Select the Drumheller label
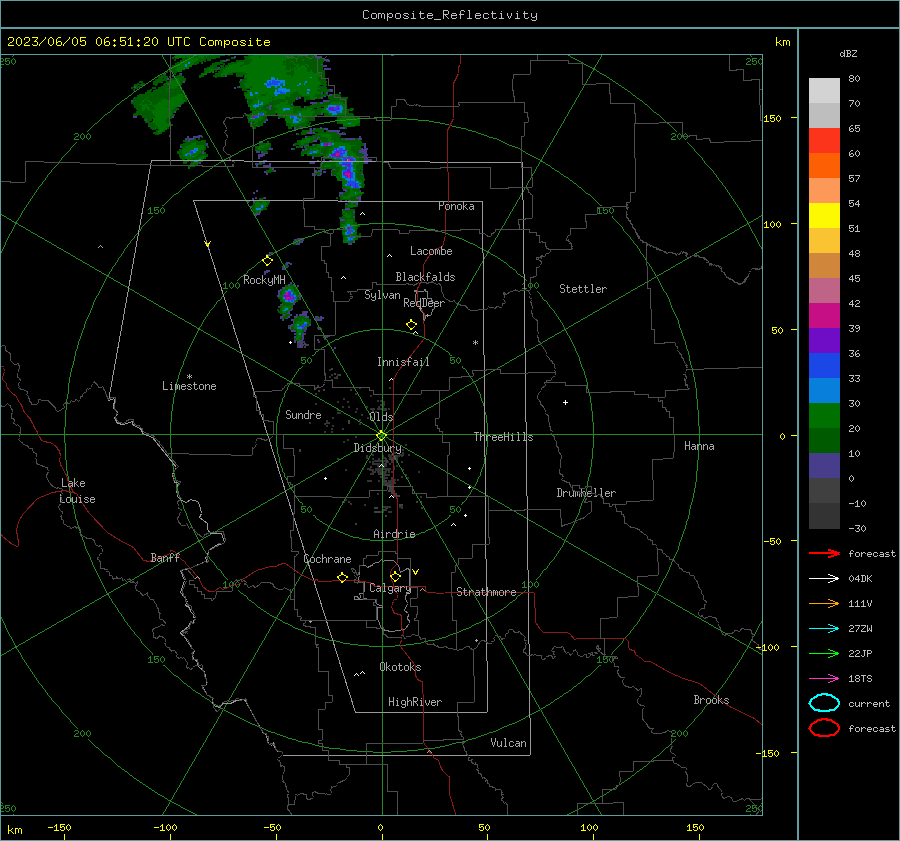The image size is (900, 841). point(586,493)
